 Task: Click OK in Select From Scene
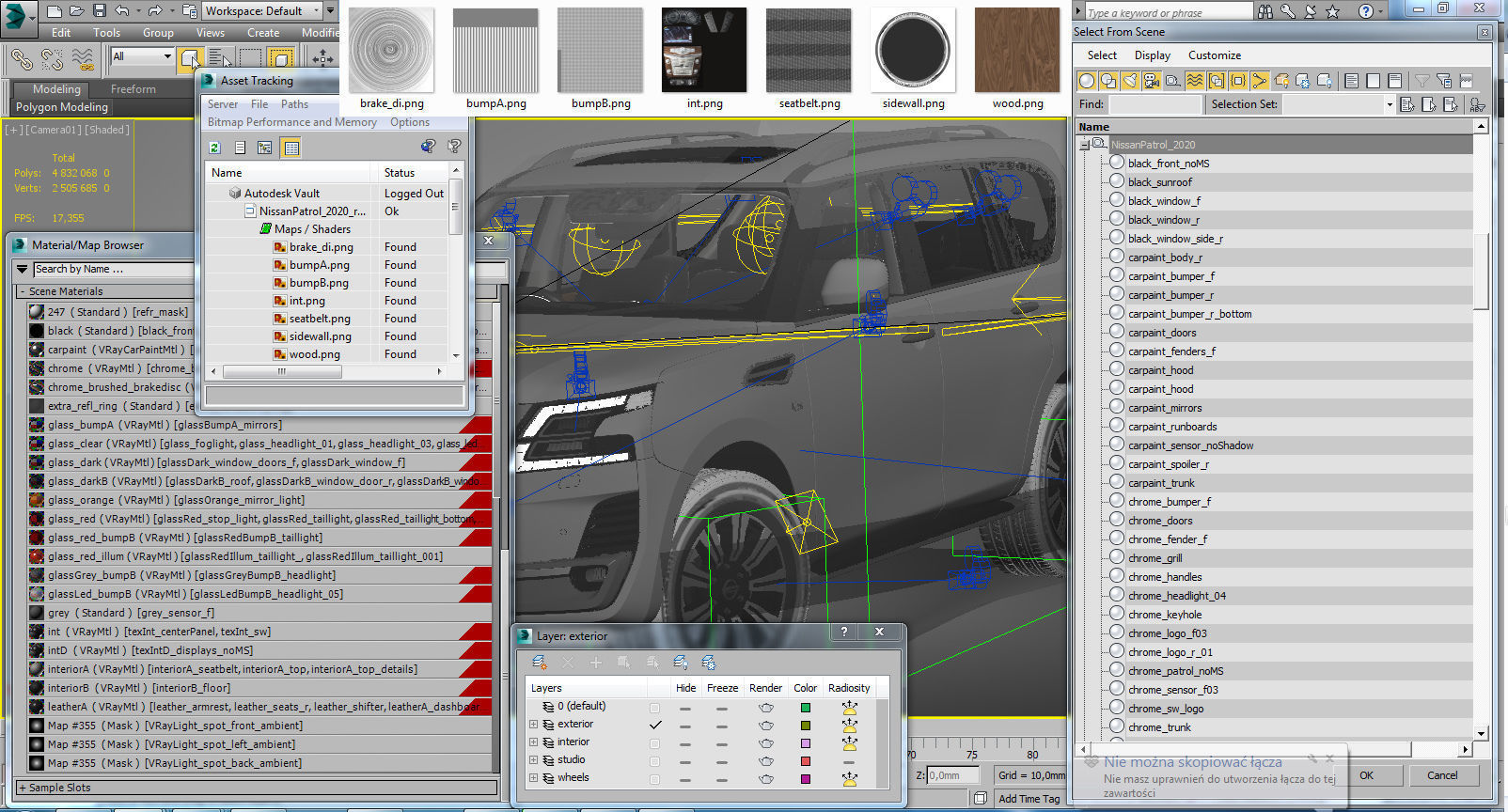pyautogui.click(x=1367, y=775)
